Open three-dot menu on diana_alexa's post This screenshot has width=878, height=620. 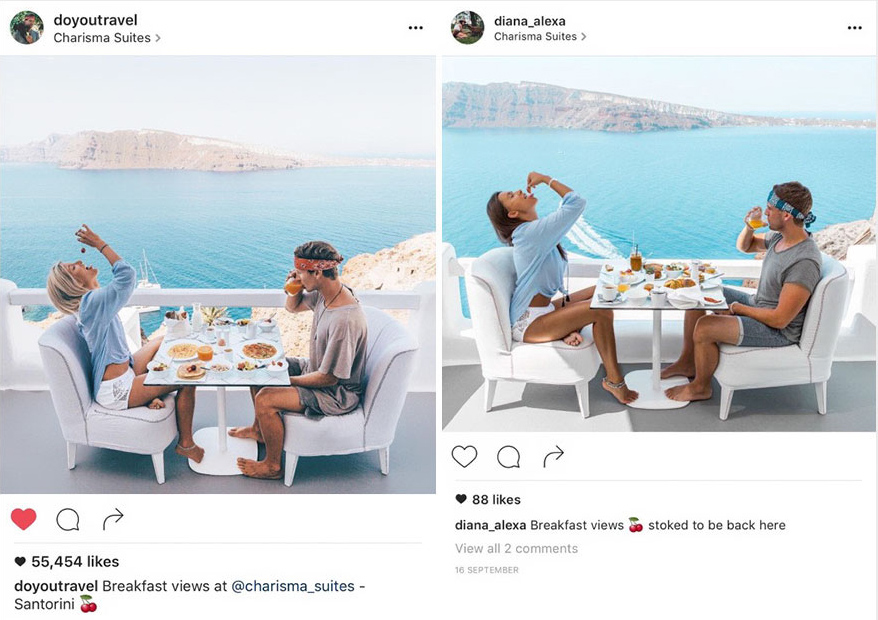[854, 28]
